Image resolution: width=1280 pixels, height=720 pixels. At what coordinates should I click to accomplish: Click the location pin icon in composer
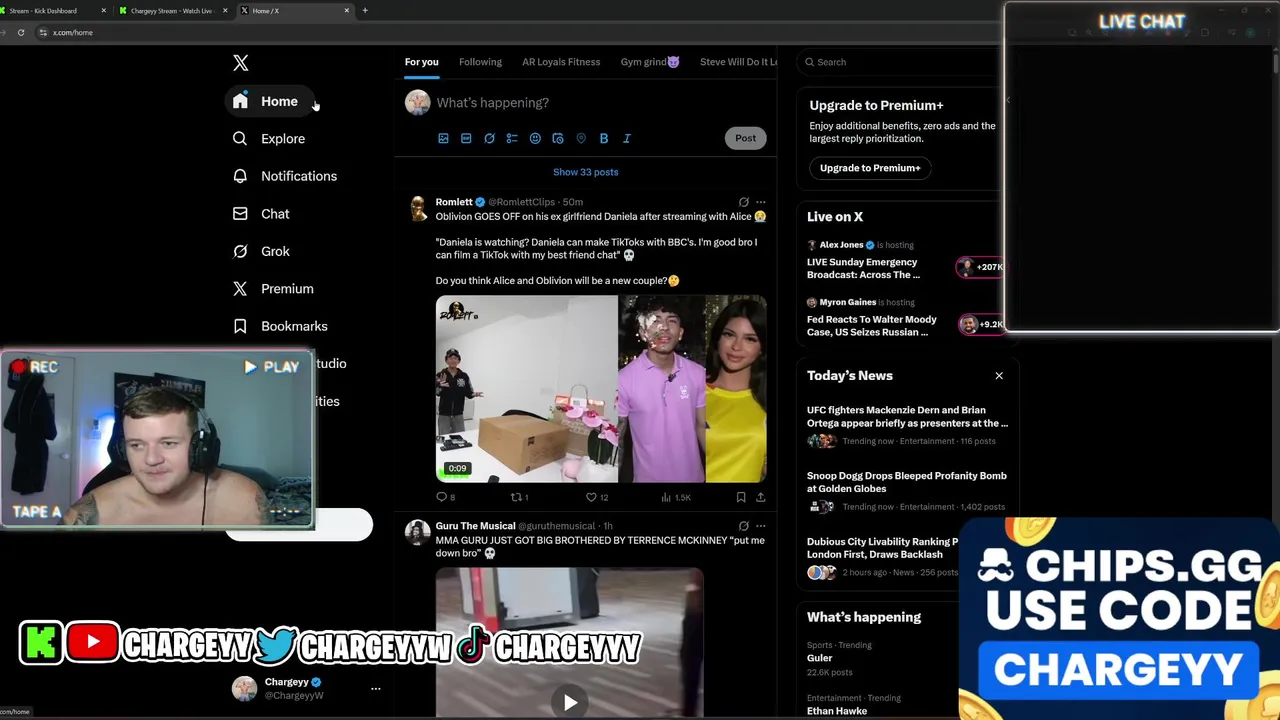[581, 138]
